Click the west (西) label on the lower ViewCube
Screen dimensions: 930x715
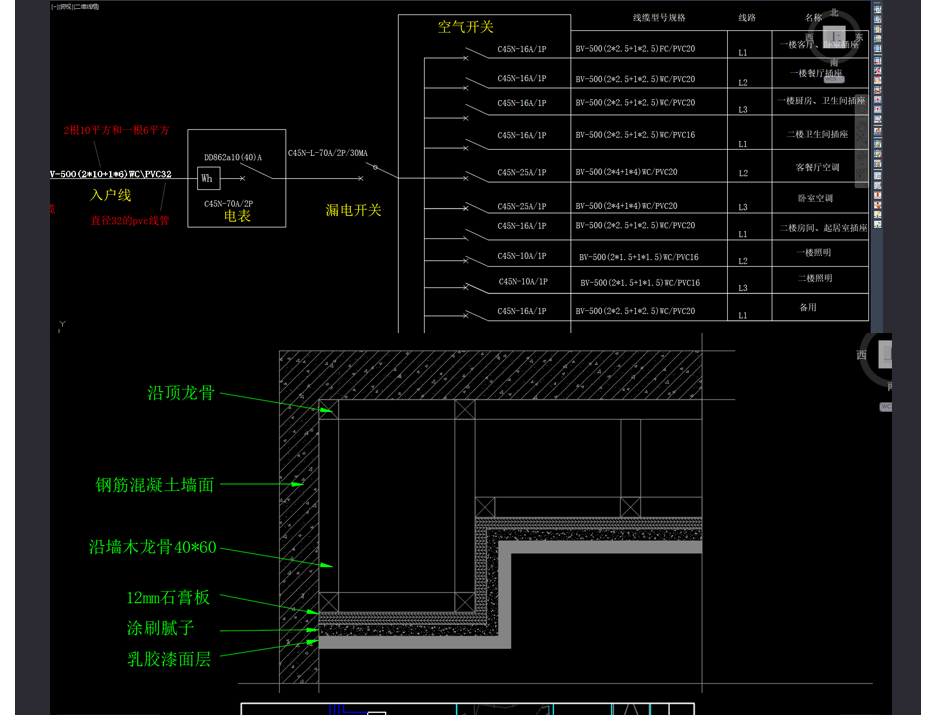click(x=861, y=355)
